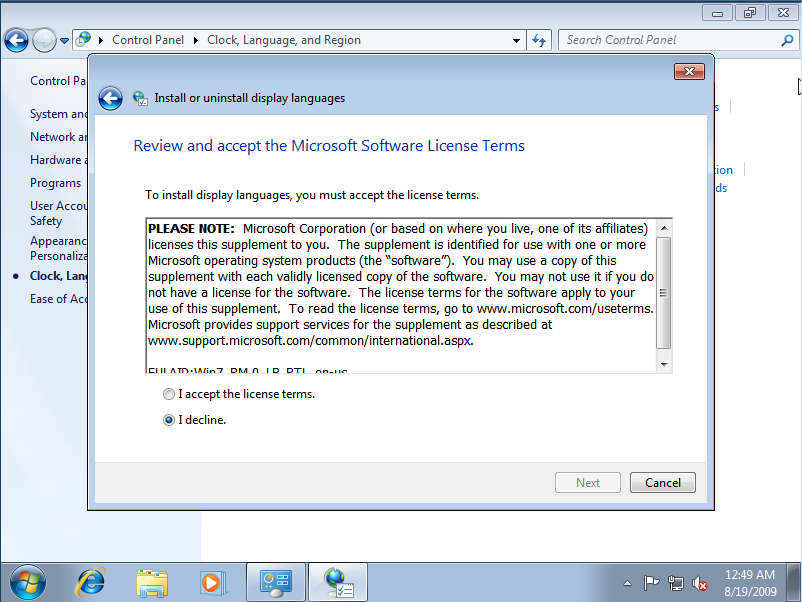Select 'Clock, Language...' sidebar item
Viewport: 802px width, 602px height.
(x=58, y=276)
